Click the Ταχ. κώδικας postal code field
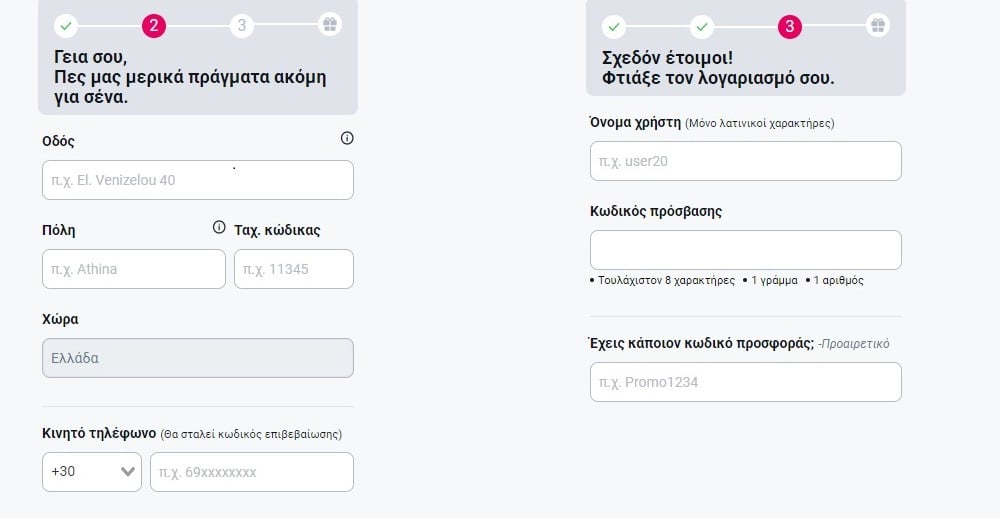The image size is (1000, 518). click(293, 269)
